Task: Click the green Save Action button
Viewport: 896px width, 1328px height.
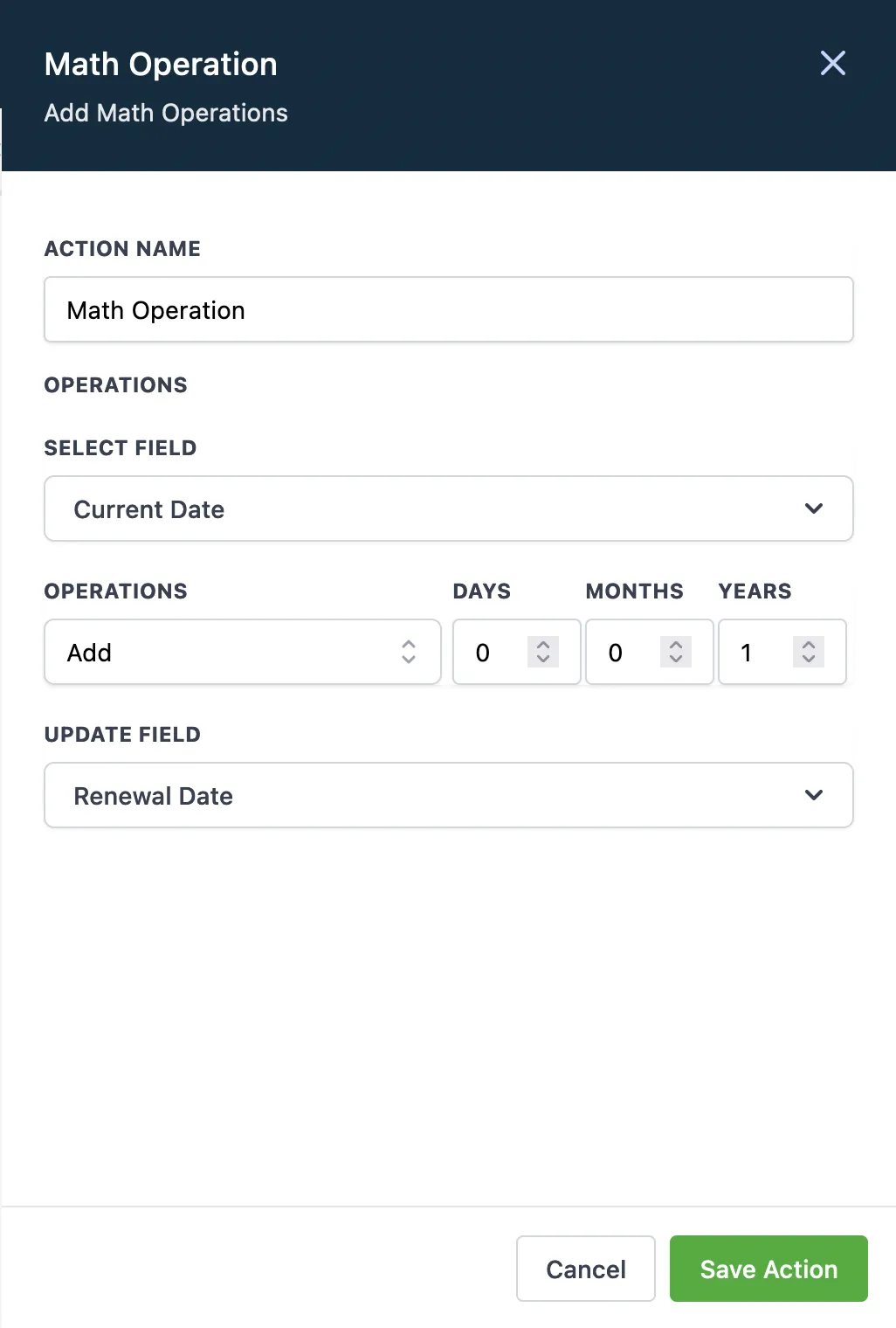Action: tap(768, 1269)
